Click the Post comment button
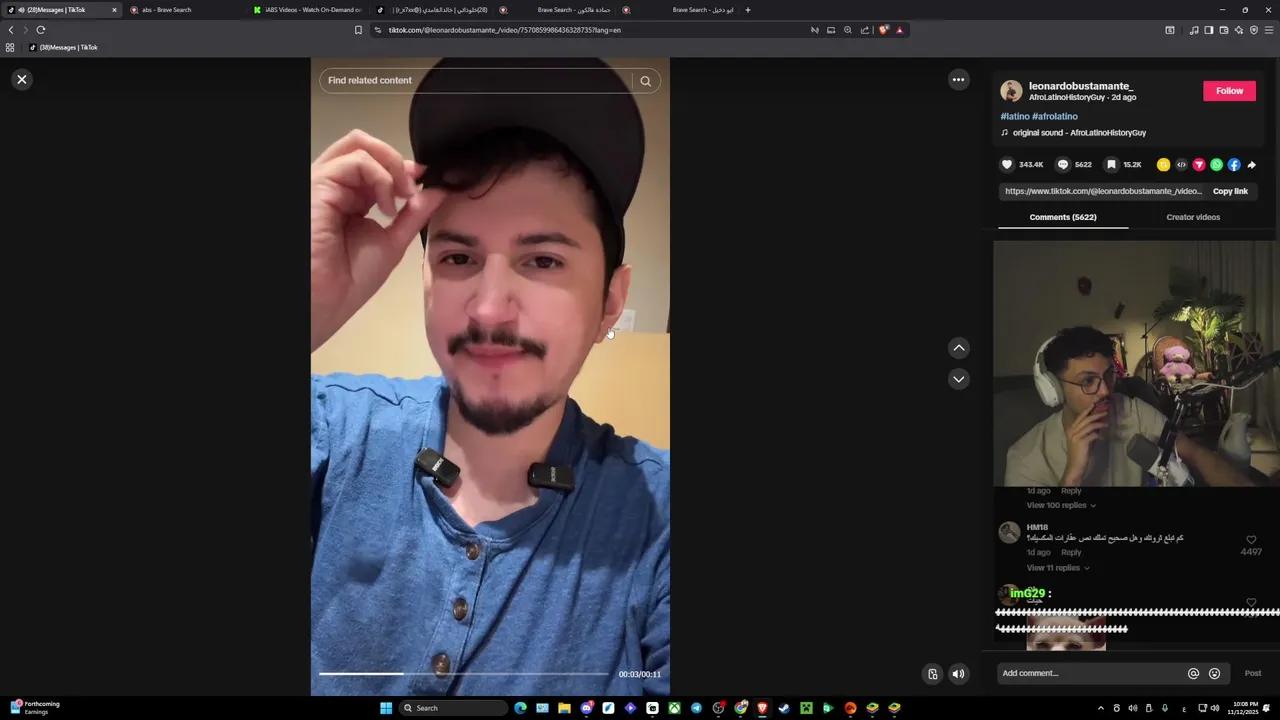Image resolution: width=1280 pixels, height=720 pixels. point(1253,673)
